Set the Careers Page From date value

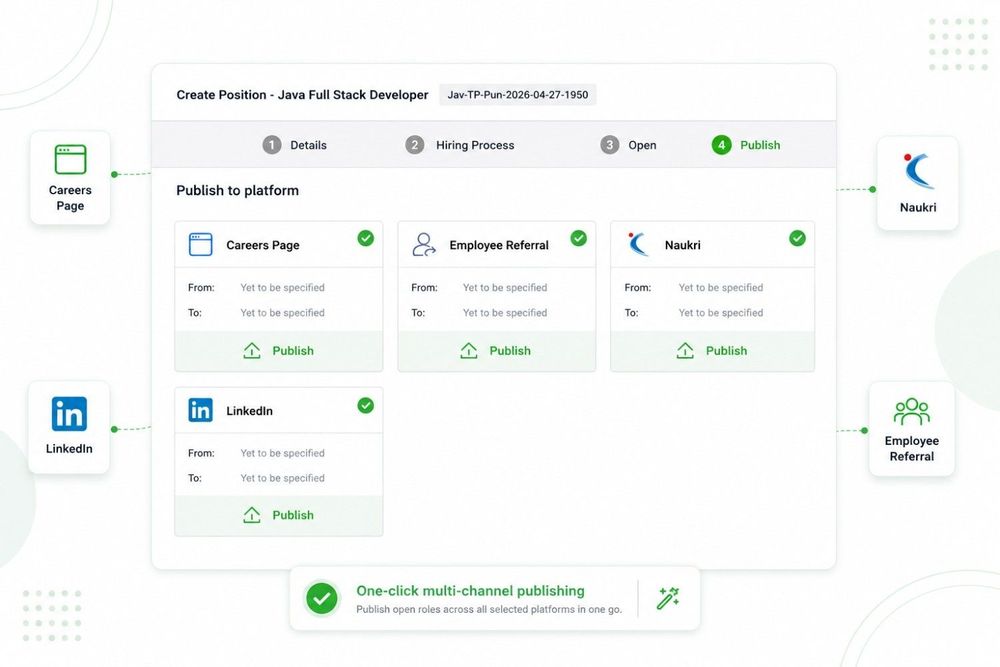(283, 288)
